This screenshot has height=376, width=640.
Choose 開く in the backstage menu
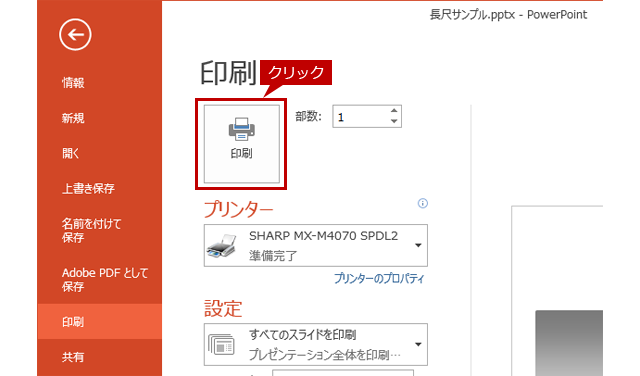coord(71,154)
